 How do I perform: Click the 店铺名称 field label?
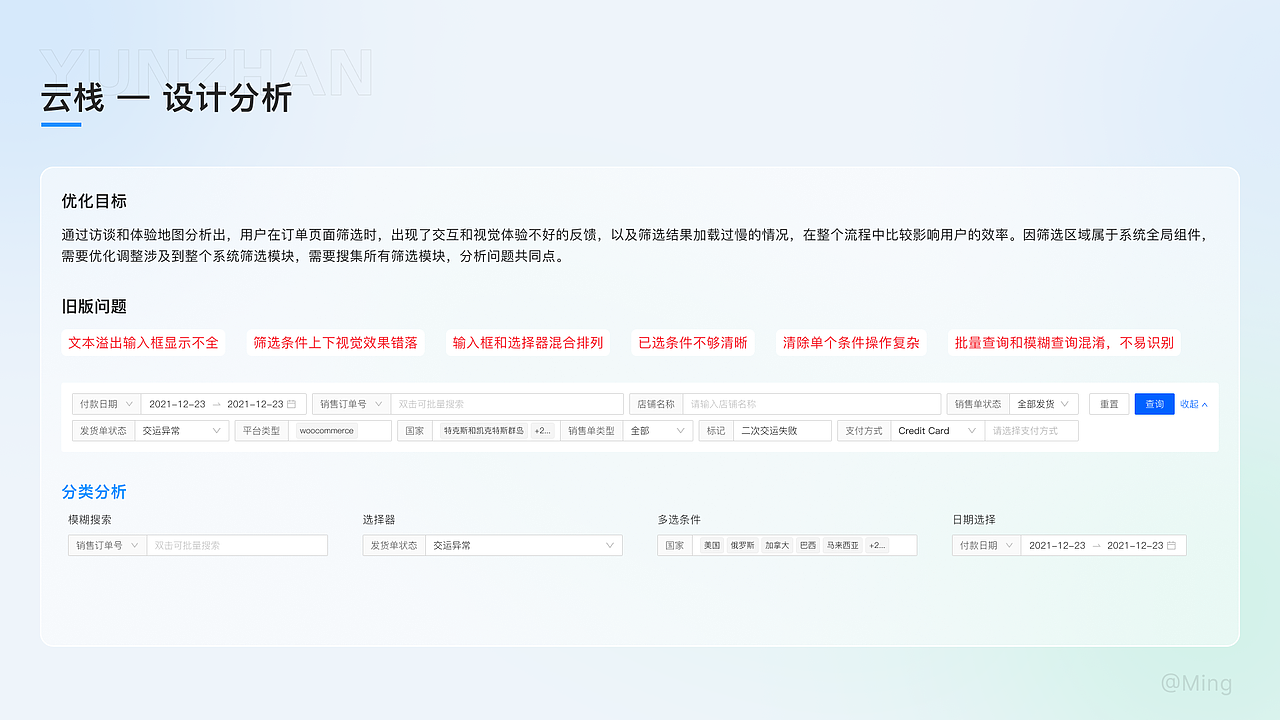point(656,404)
